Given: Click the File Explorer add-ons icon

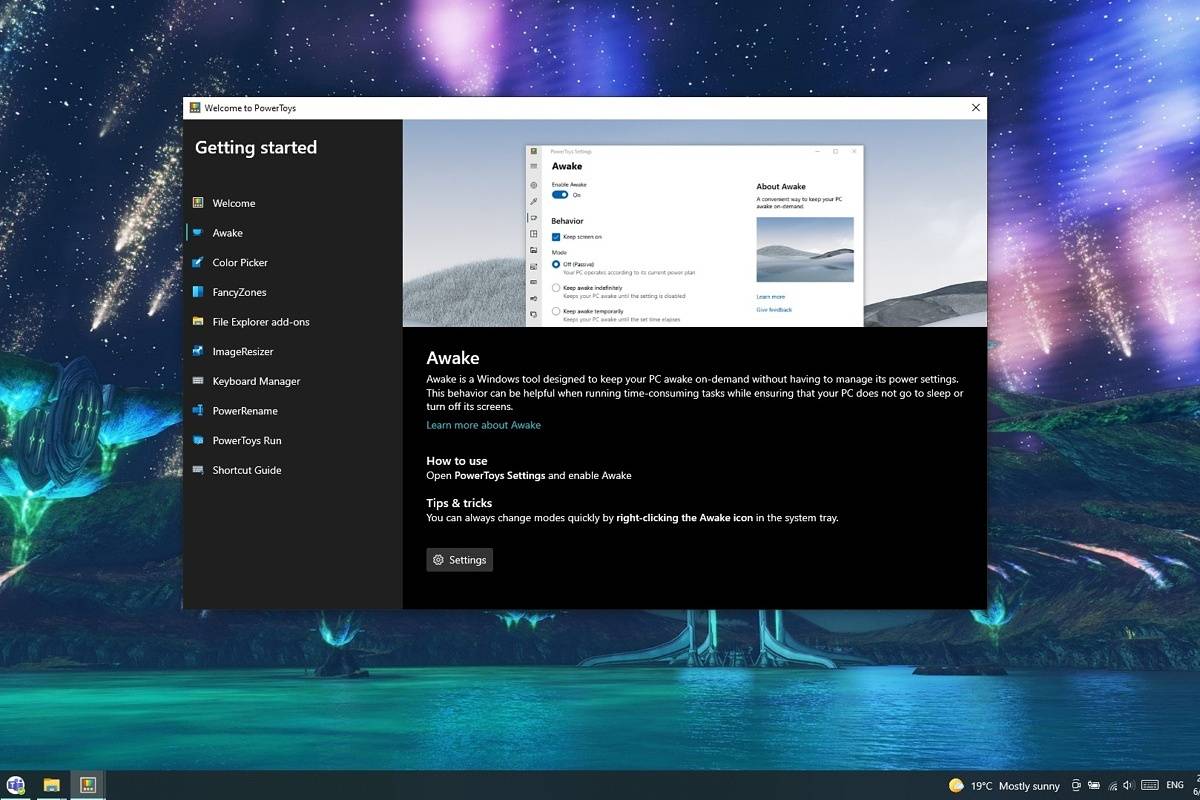Looking at the screenshot, I should pos(198,322).
